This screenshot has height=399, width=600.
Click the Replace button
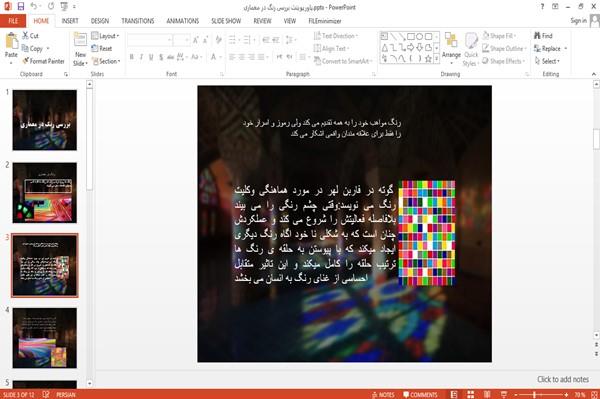tap(550, 49)
